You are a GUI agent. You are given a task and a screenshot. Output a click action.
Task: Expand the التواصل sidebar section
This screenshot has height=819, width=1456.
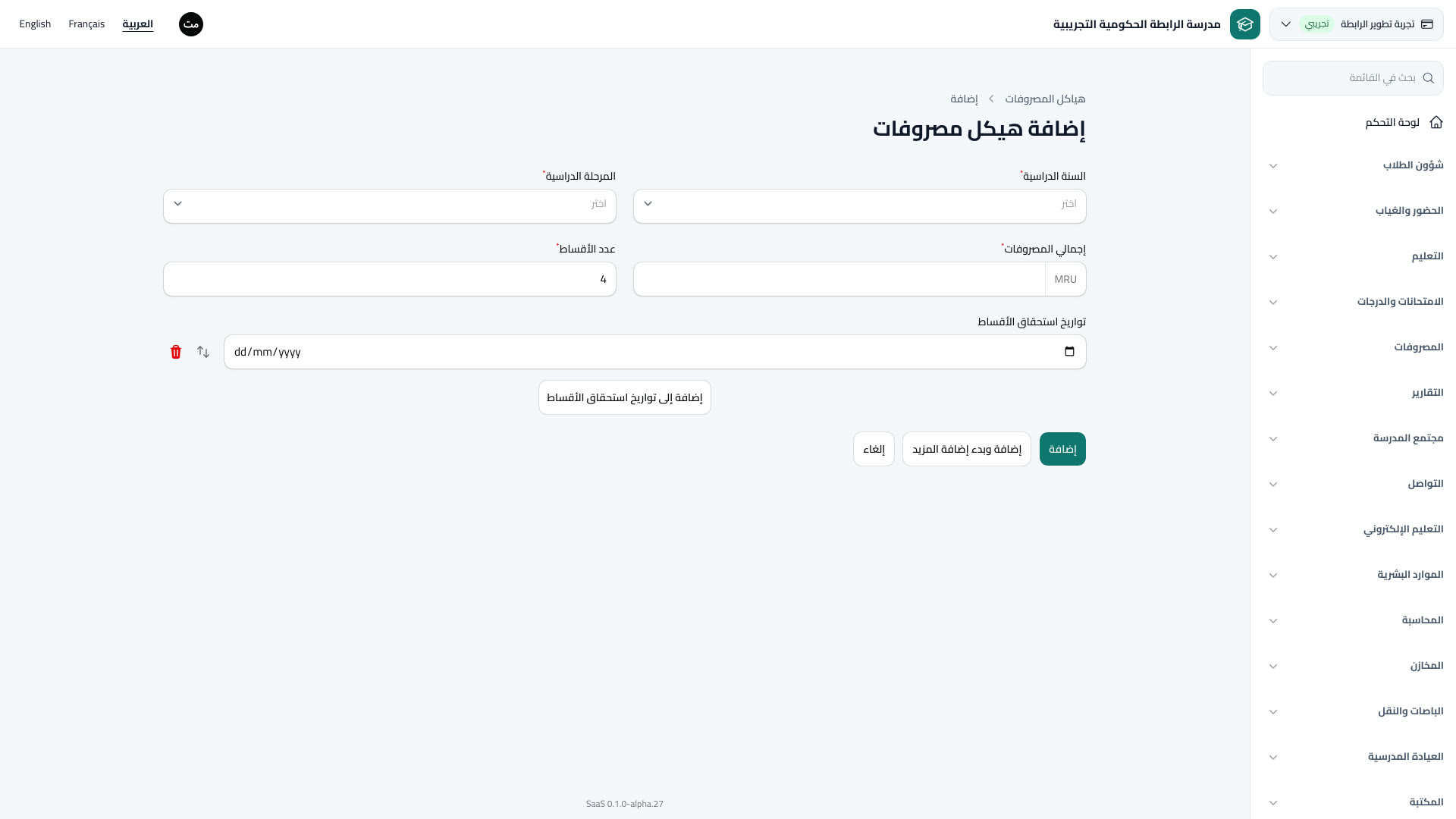(x=1353, y=484)
